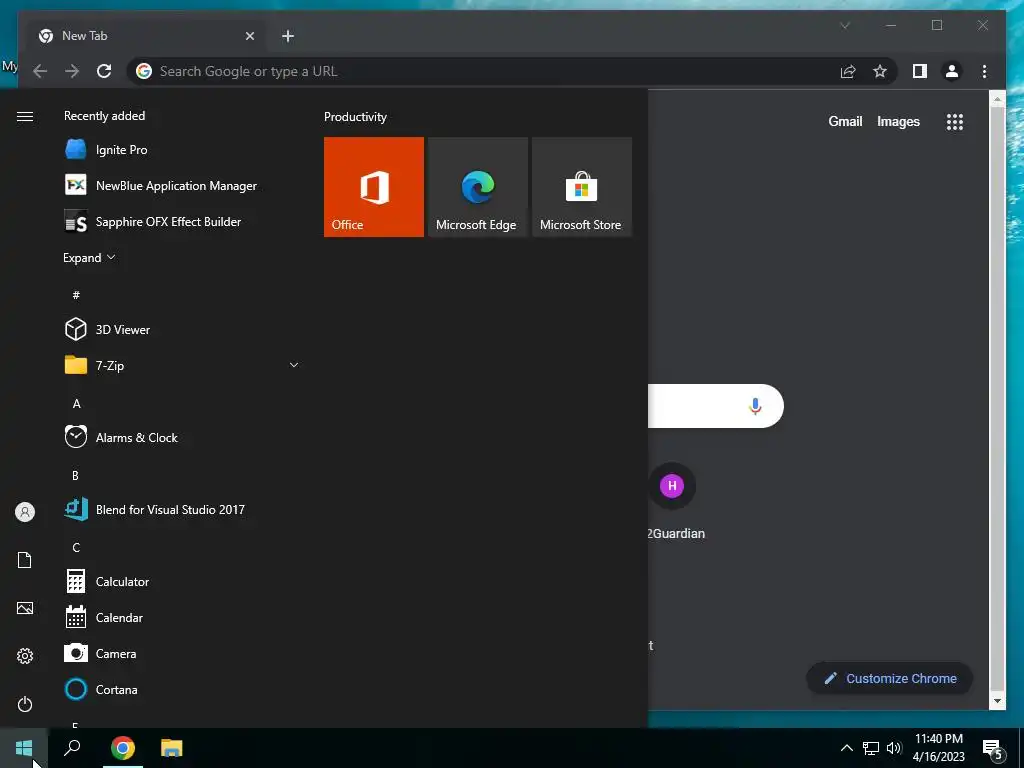The image size is (1024, 768).
Task: Open Documents from Start sidebar
Action: tap(25, 560)
